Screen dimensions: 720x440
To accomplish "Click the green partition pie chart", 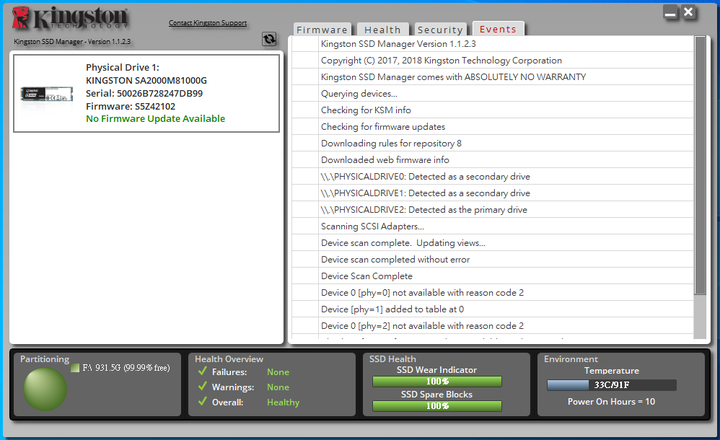I will [x=45, y=389].
